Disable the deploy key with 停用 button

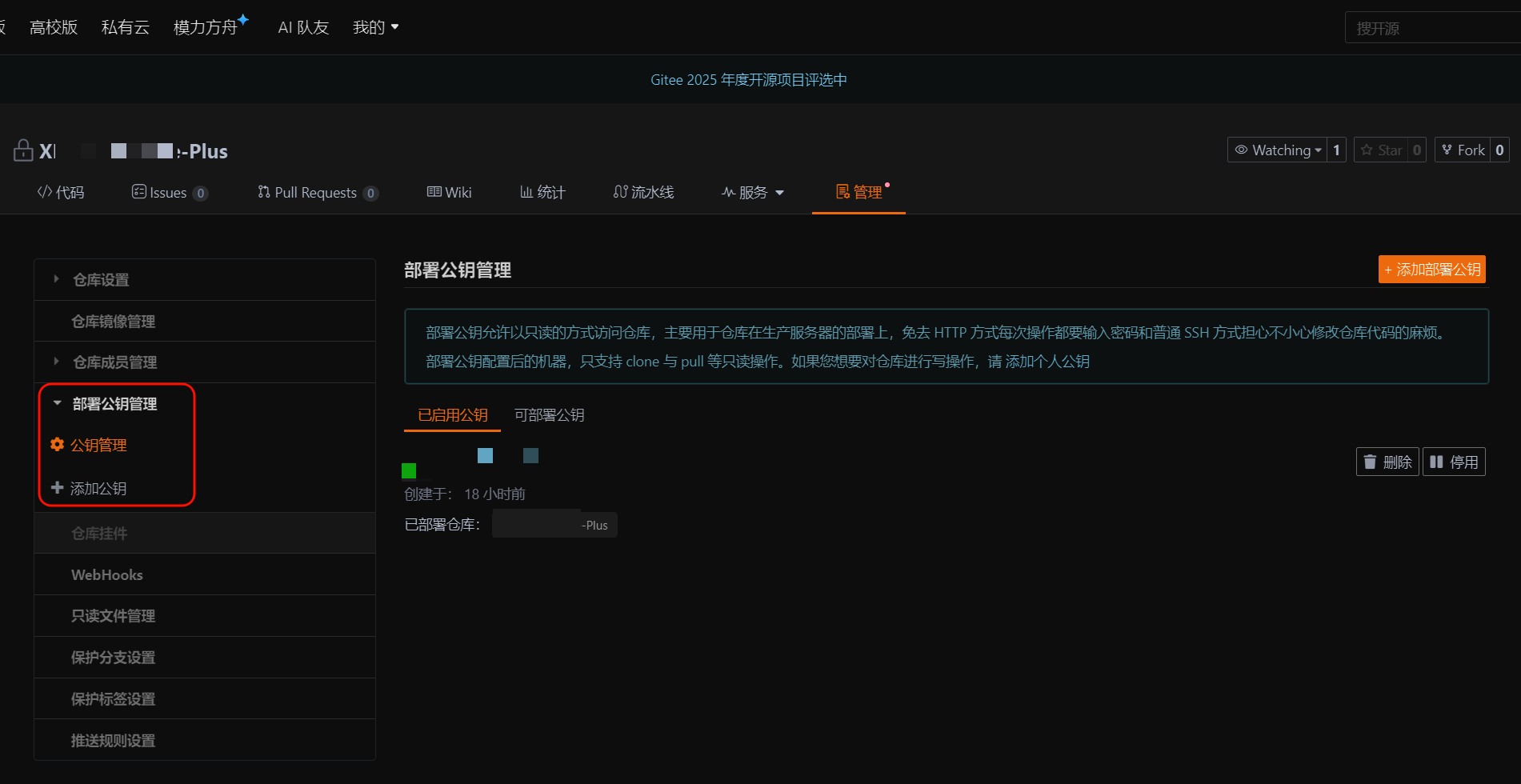pos(1454,462)
